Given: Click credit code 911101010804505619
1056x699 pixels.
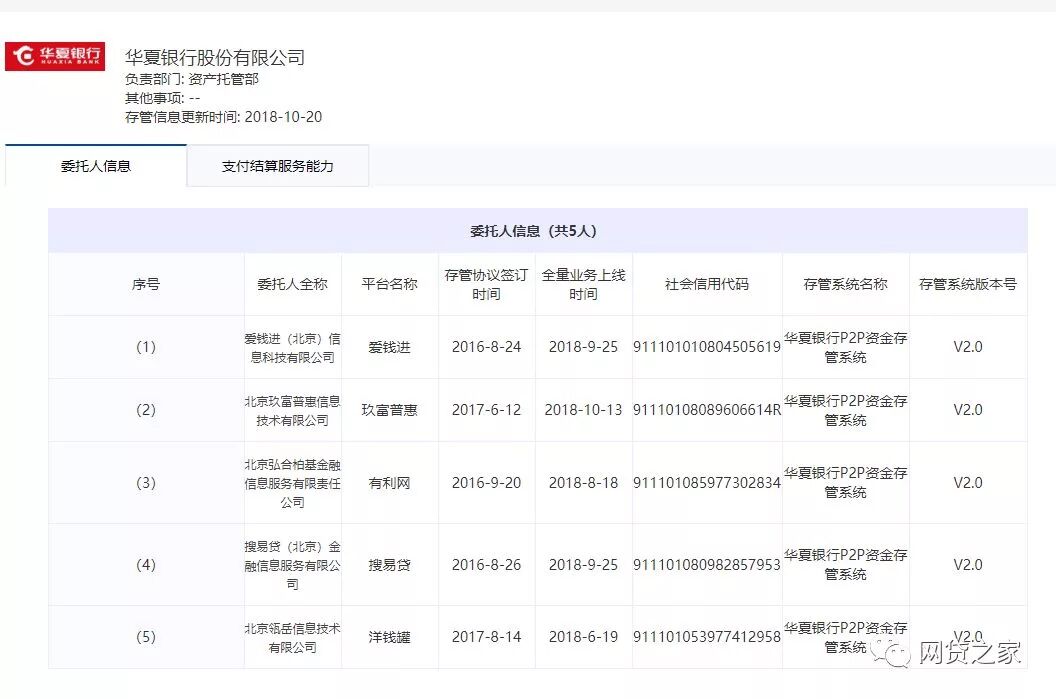Looking at the screenshot, I should 707,347.
